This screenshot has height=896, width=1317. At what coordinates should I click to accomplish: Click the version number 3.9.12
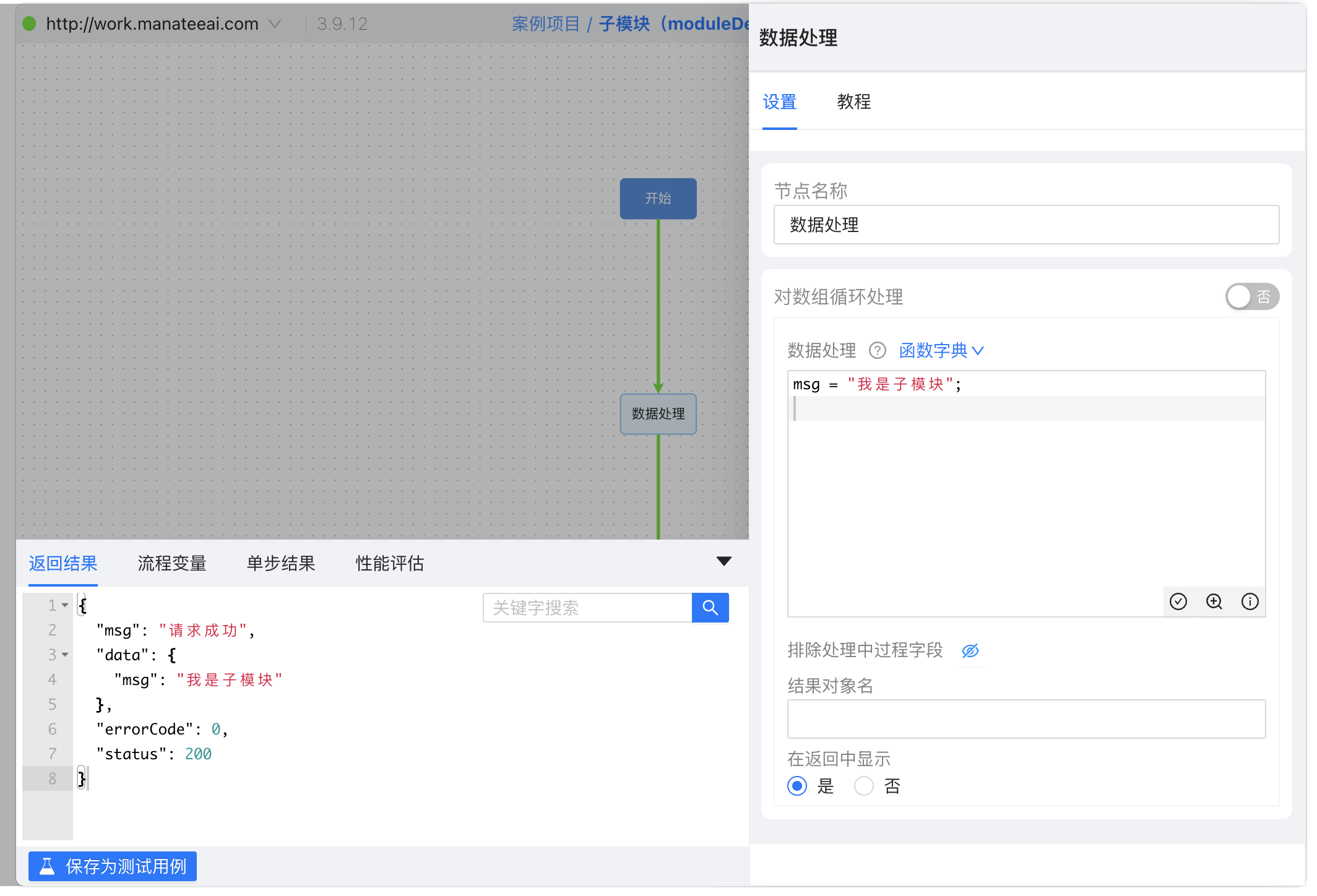(x=342, y=24)
